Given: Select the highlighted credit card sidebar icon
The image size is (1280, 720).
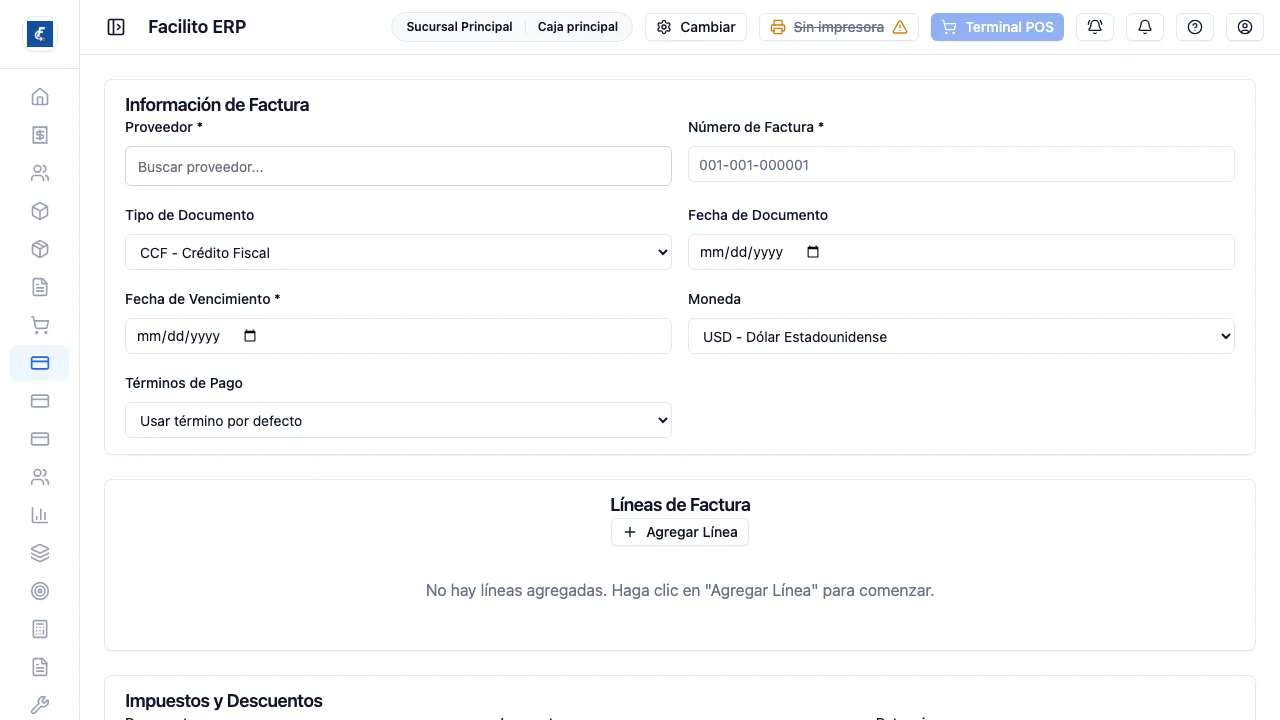Looking at the screenshot, I should [x=40, y=363].
